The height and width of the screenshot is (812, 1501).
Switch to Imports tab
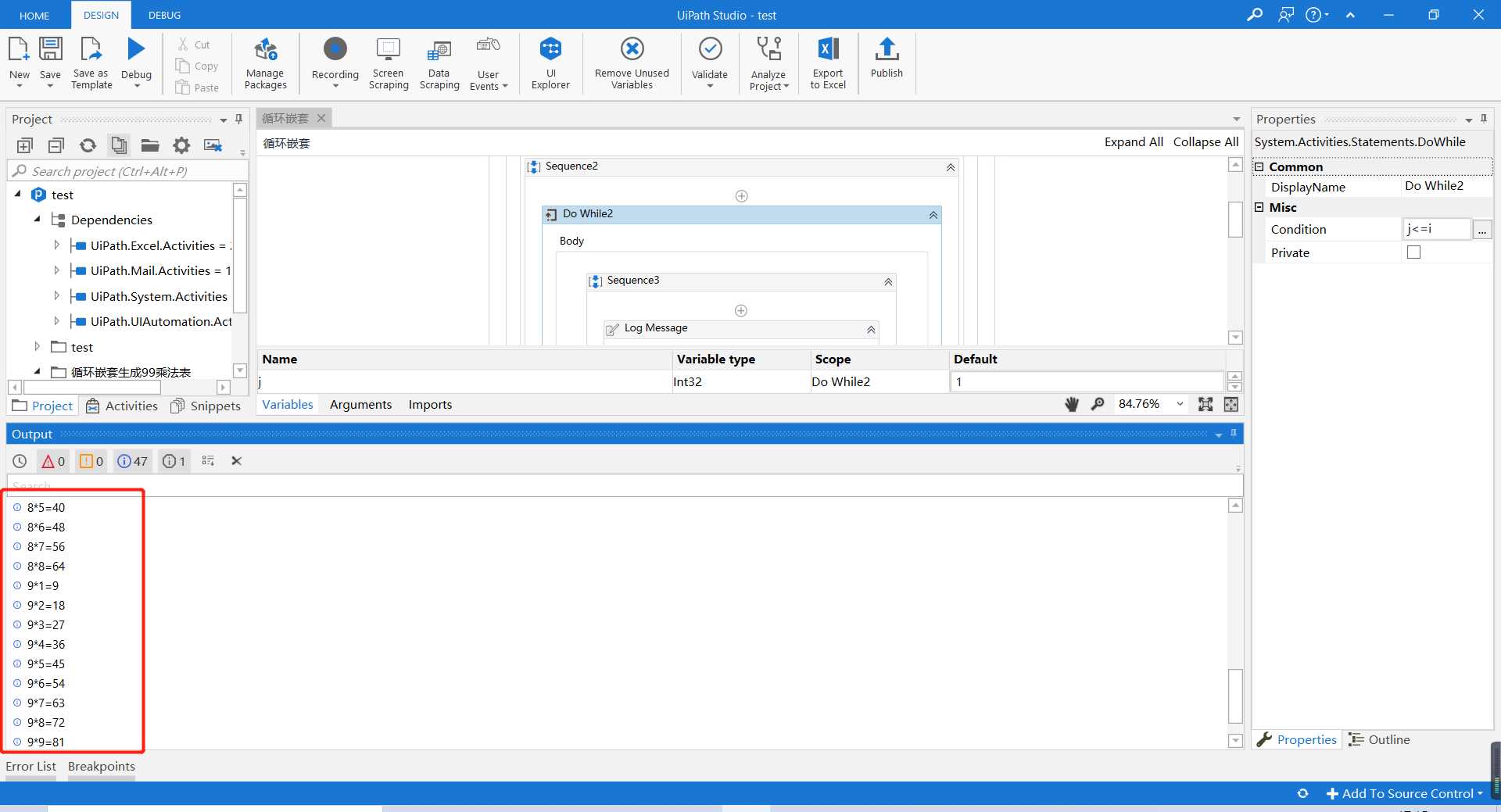pos(430,404)
